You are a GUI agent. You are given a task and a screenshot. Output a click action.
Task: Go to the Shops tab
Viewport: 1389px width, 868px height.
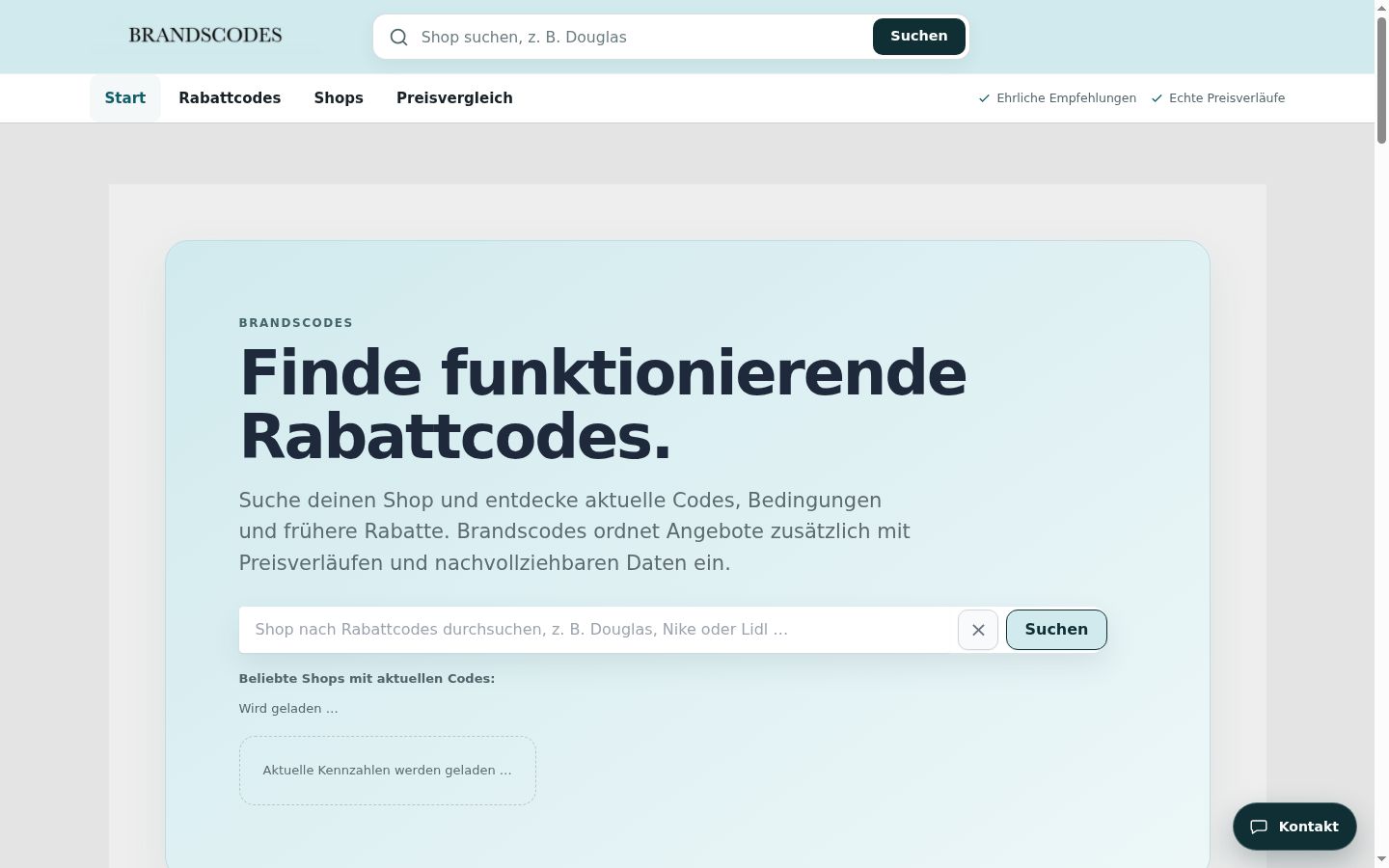click(x=339, y=98)
